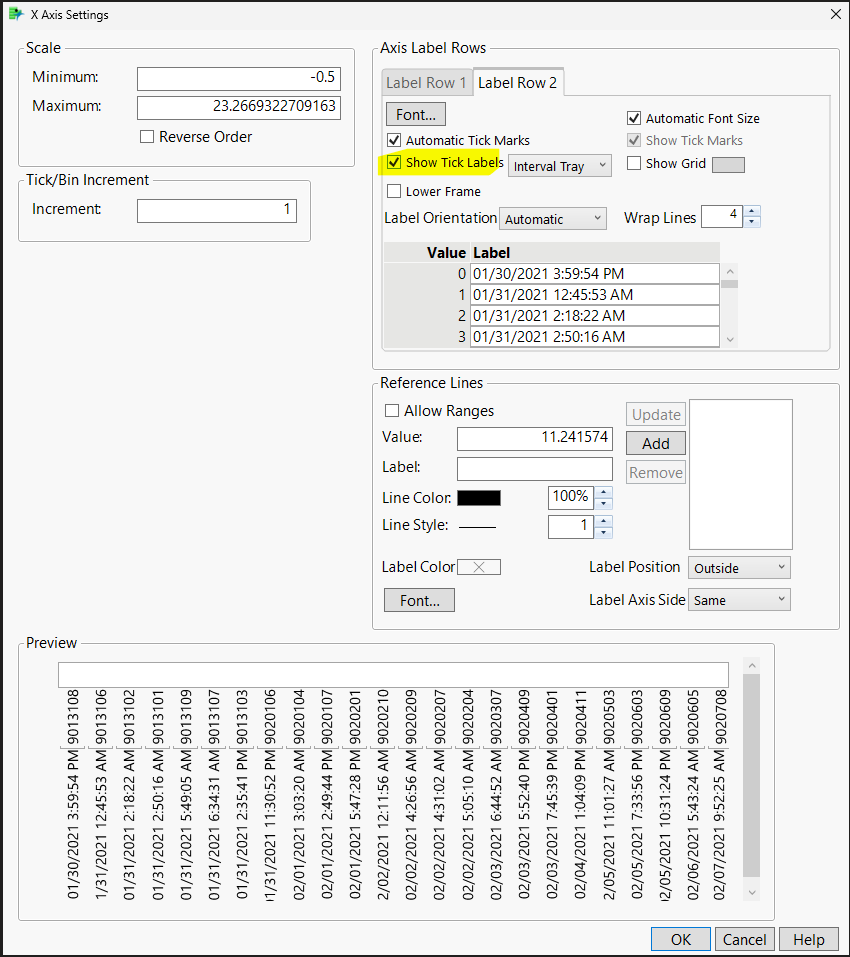Click the Wrap Lines value field
This screenshot has width=850, height=957.
722,217
